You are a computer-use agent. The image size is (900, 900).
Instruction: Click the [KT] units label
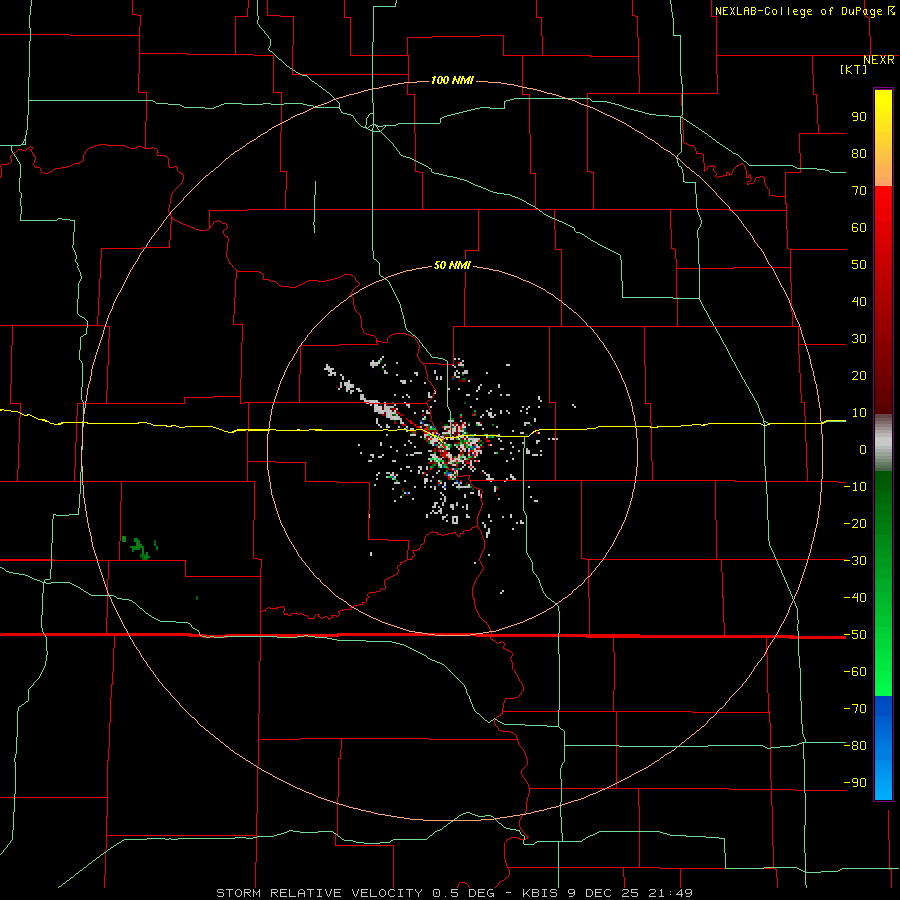coord(853,69)
